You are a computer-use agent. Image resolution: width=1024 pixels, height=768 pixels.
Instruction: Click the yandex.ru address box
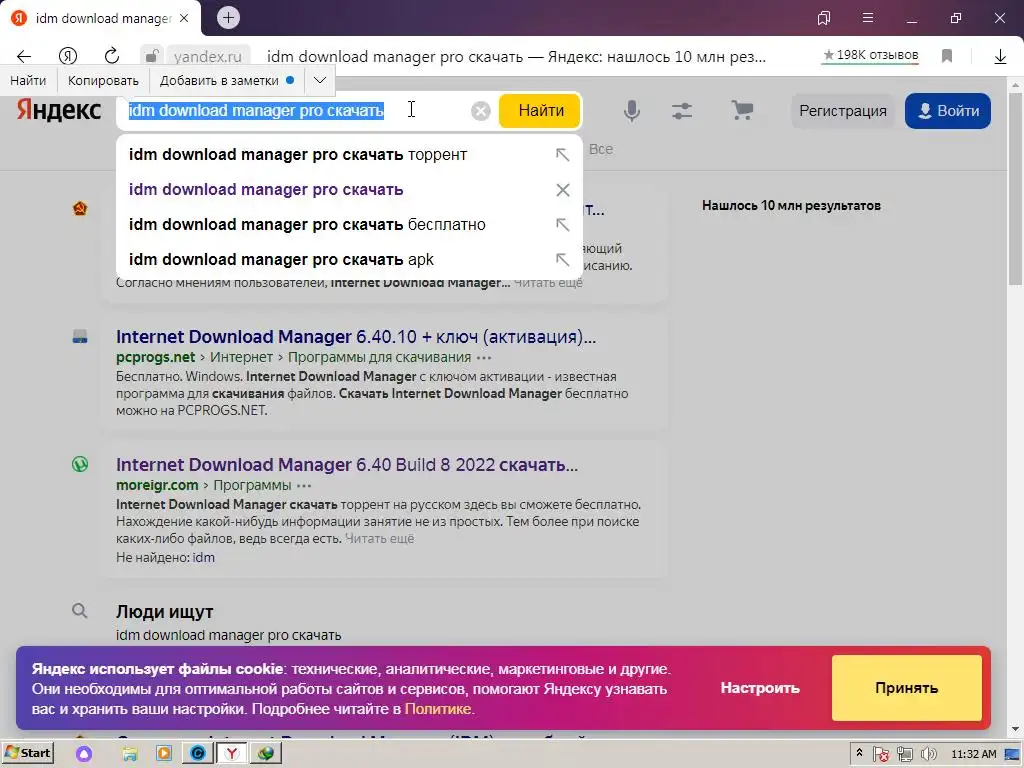click(x=208, y=57)
